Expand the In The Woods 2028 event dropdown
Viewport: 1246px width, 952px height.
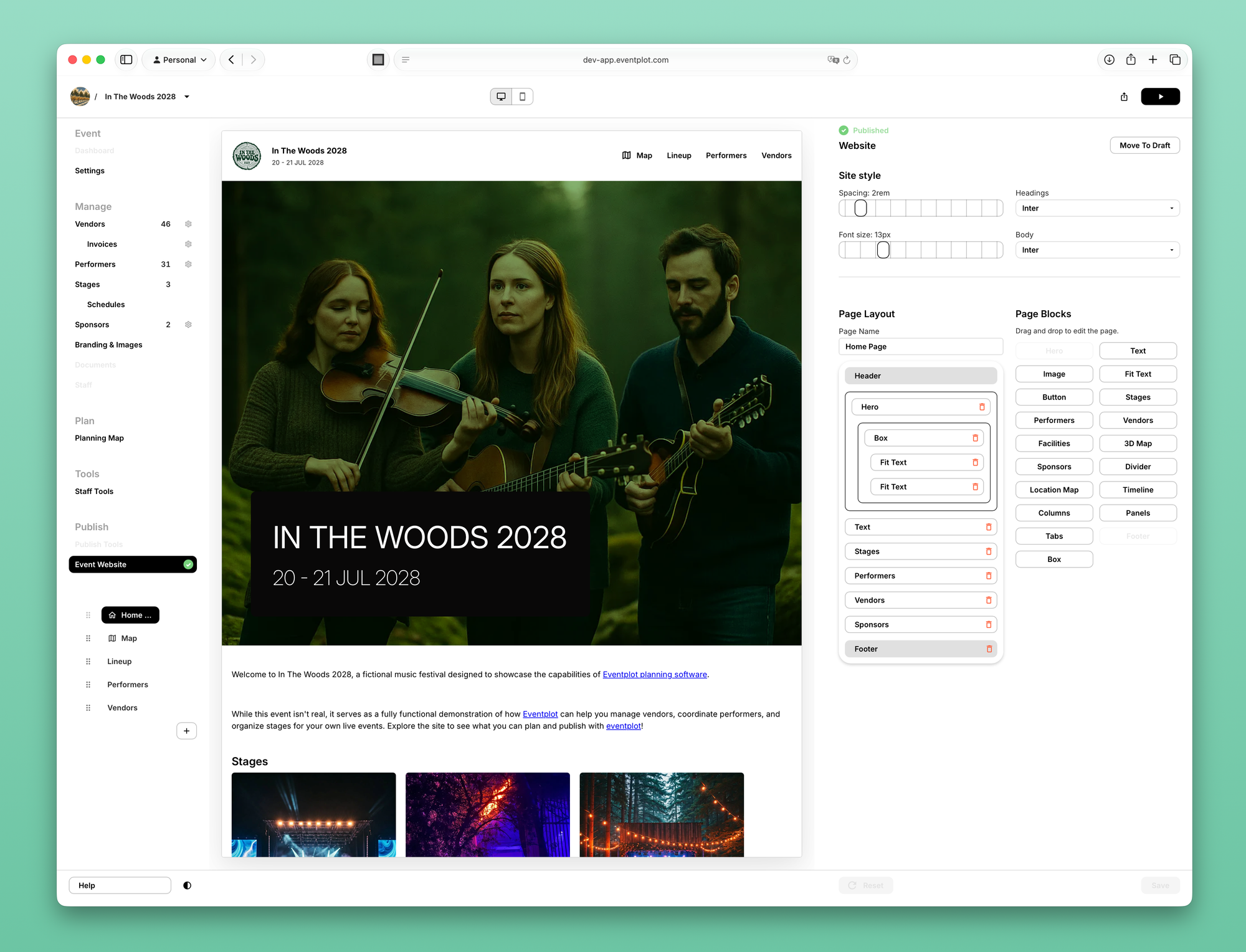(187, 97)
